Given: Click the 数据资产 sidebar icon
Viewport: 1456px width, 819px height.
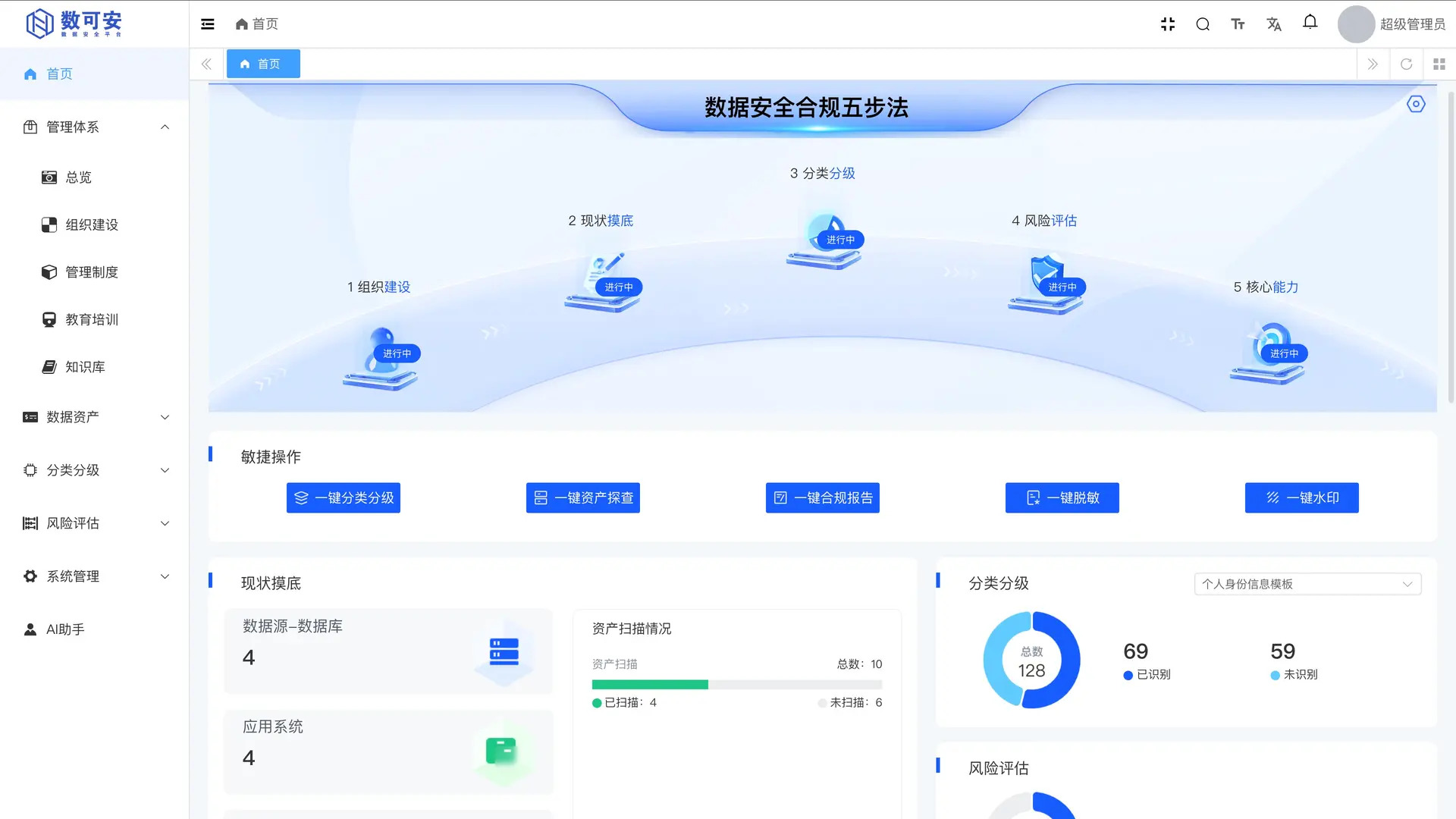Looking at the screenshot, I should 30,417.
